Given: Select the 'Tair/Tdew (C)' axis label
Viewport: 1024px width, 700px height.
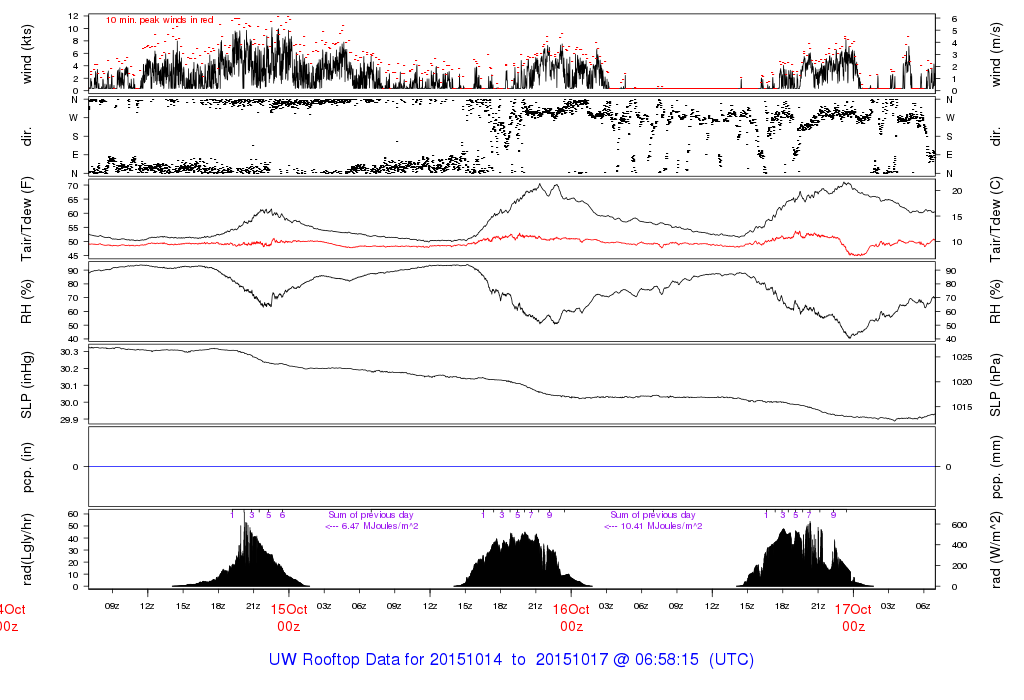Looking at the screenshot, I should coord(995,219).
